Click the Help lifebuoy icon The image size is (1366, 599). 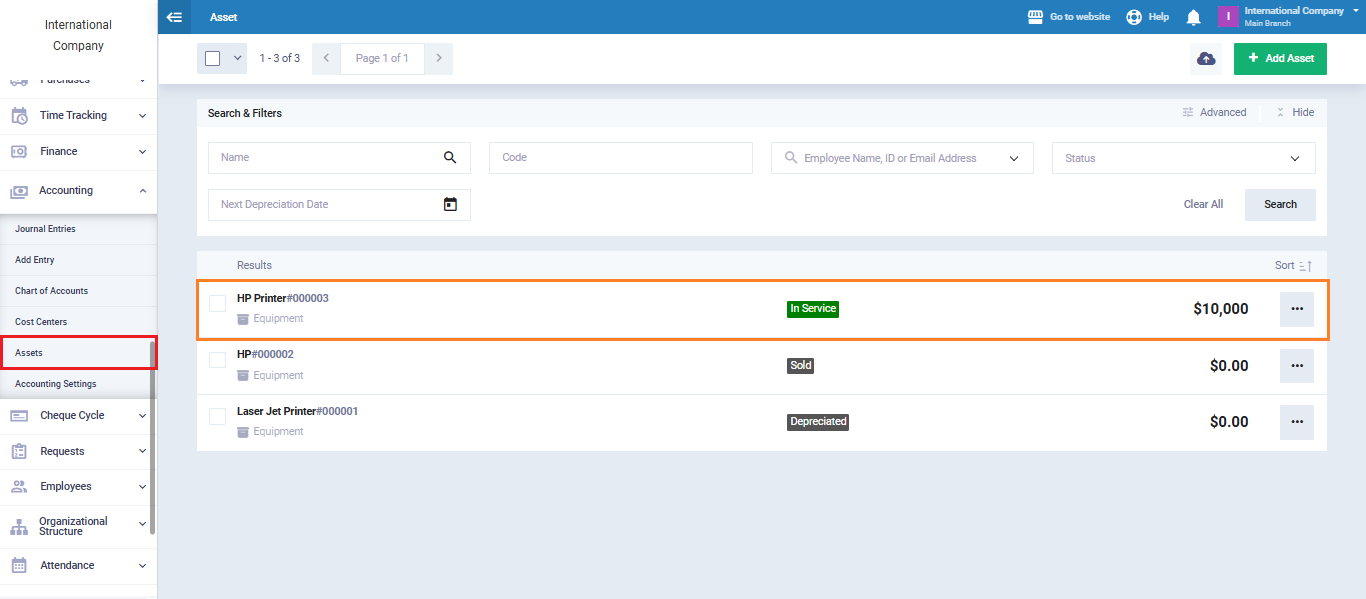click(1134, 17)
